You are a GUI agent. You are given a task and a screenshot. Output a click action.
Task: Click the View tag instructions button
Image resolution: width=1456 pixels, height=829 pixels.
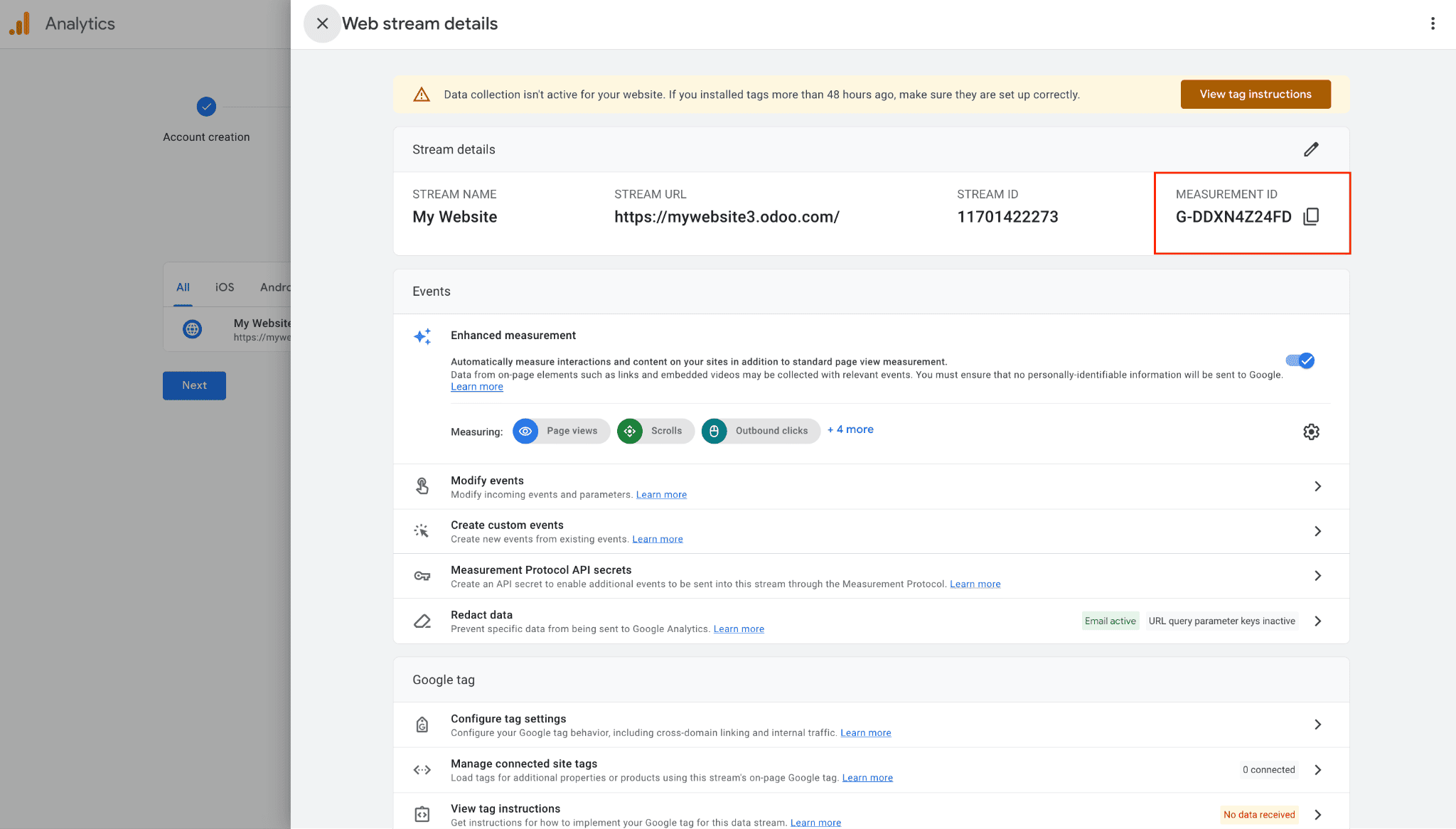pyautogui.click(x=1255, y=94)
